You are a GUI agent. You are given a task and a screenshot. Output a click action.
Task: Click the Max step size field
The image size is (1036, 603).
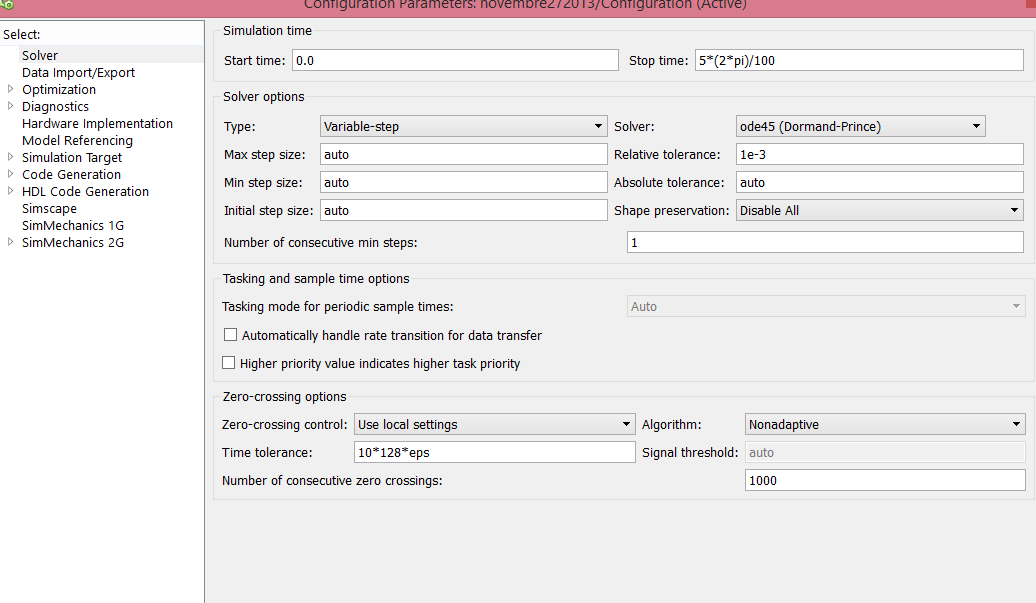pos(463,154)
